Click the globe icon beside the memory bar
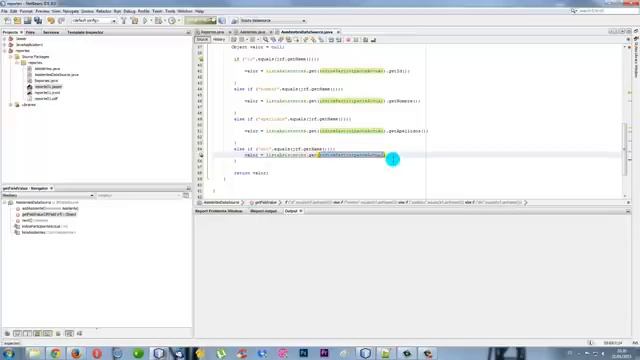 click(x=222, y=20)
